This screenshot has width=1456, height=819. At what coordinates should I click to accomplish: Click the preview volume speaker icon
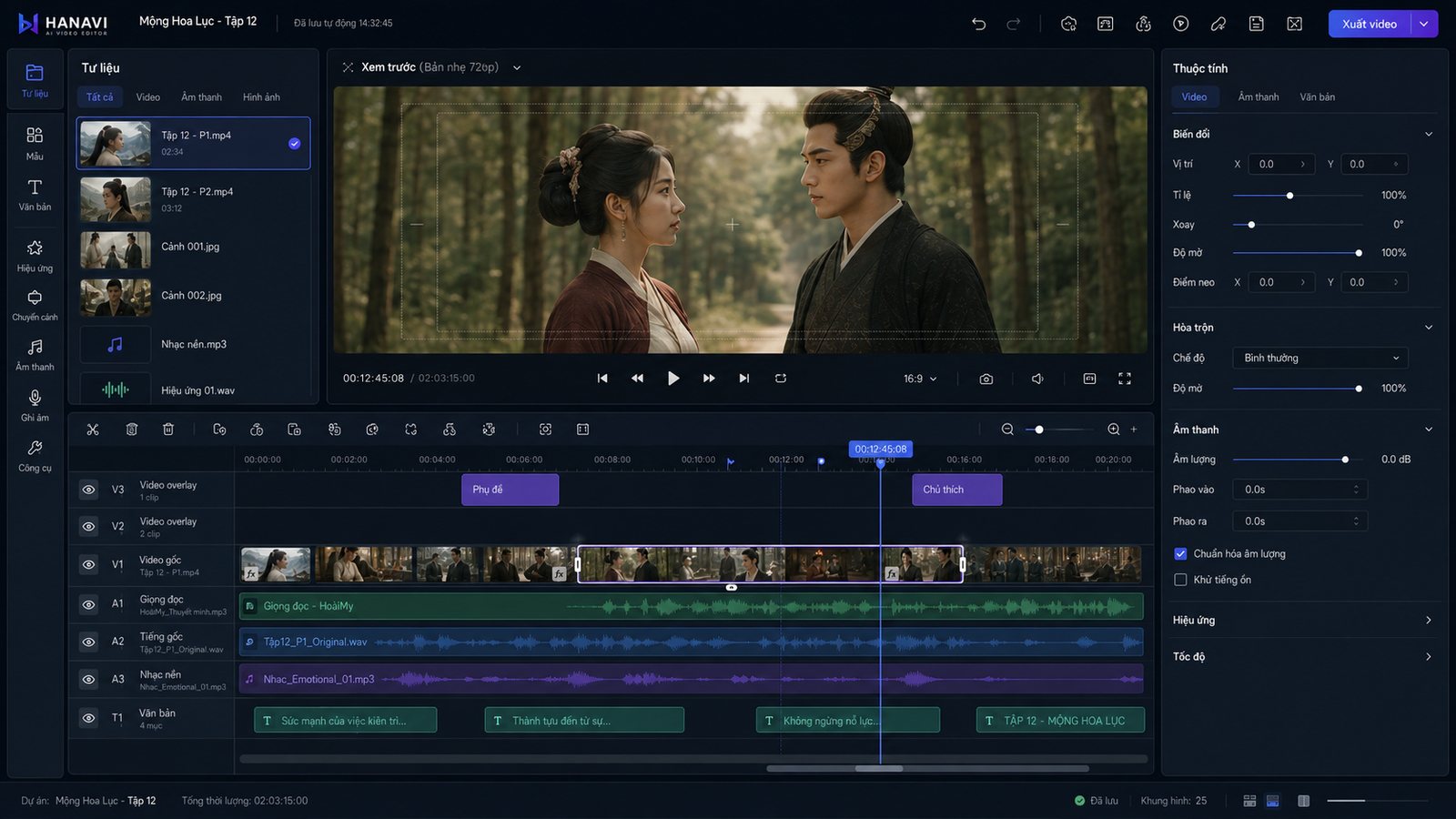[x=1037, y=379]
